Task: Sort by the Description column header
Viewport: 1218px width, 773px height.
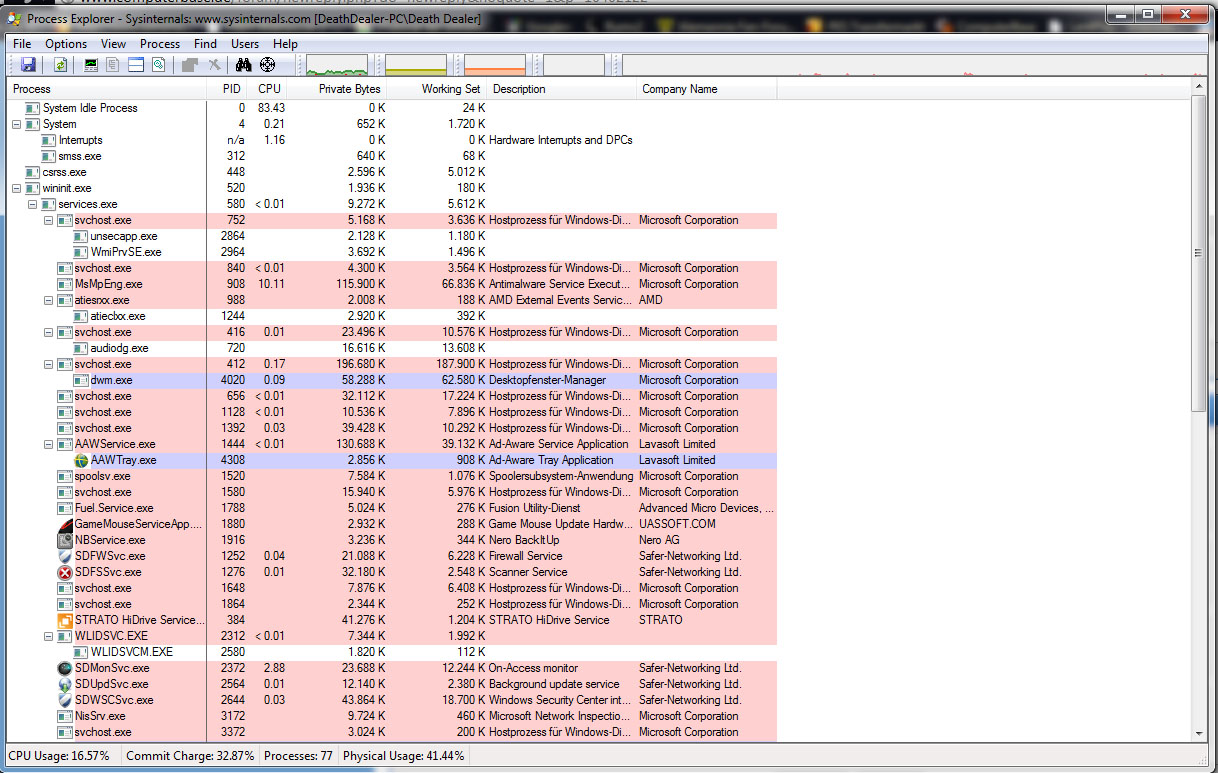Action: coord(563,89)
